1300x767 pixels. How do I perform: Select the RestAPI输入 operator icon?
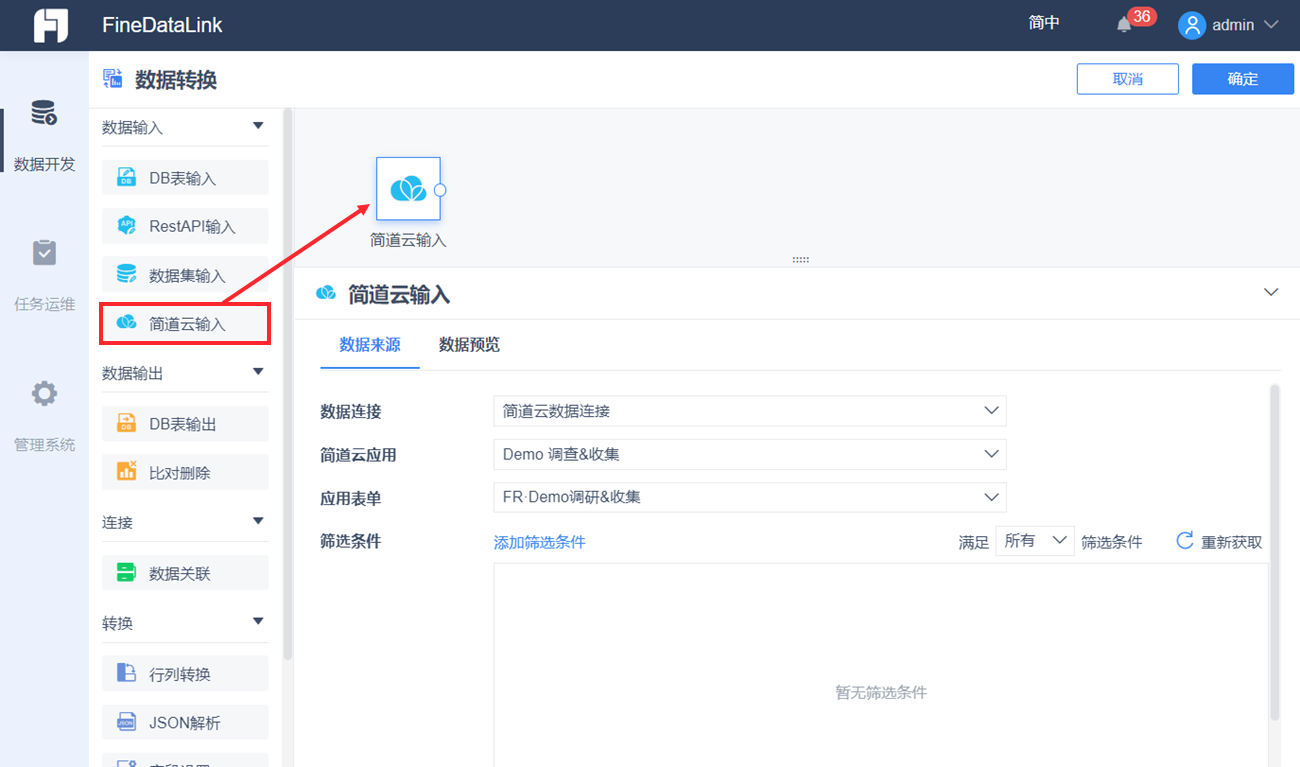pyautogui.click(x=126, y=226)
